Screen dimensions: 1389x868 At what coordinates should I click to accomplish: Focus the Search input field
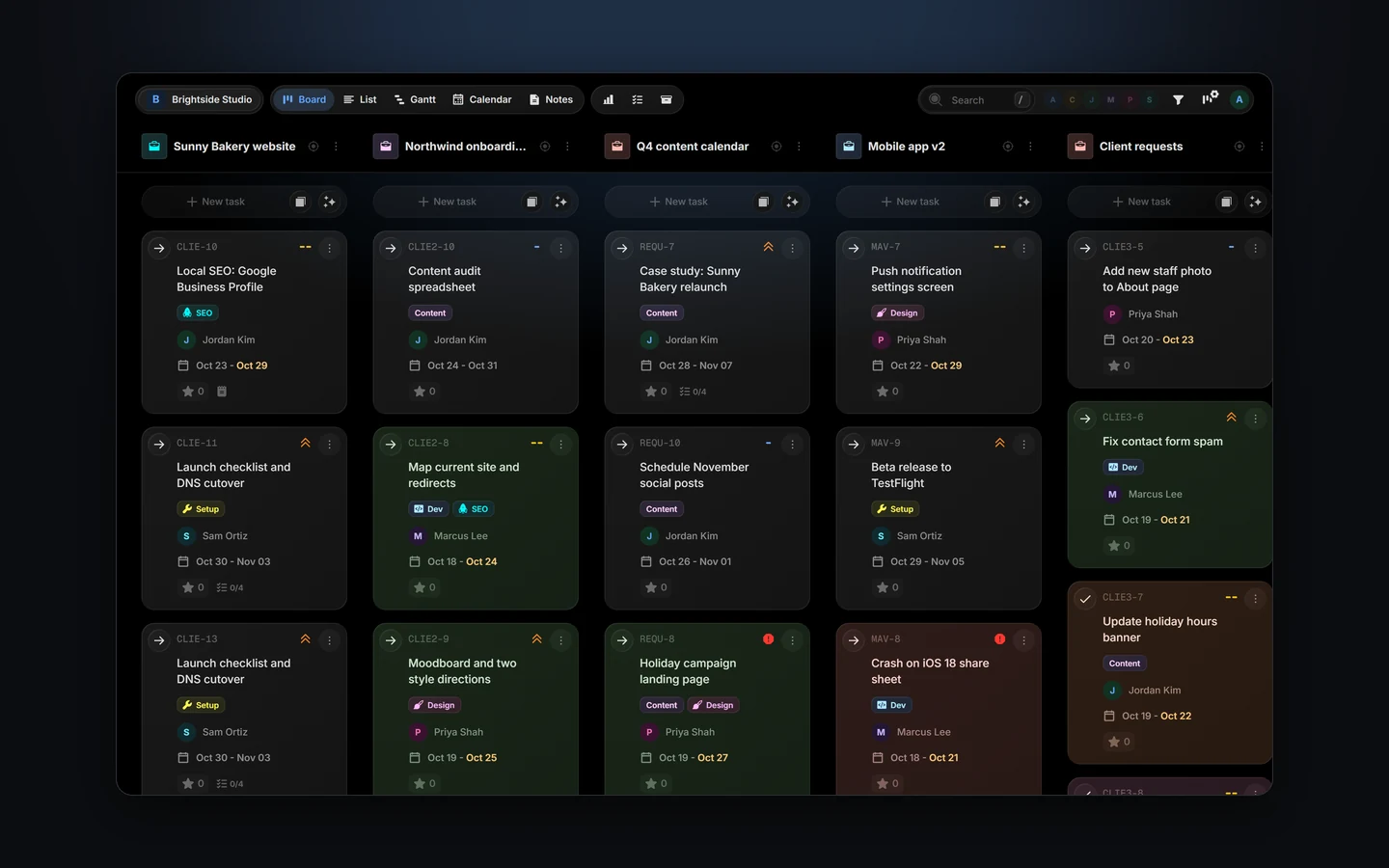point(976,99)
